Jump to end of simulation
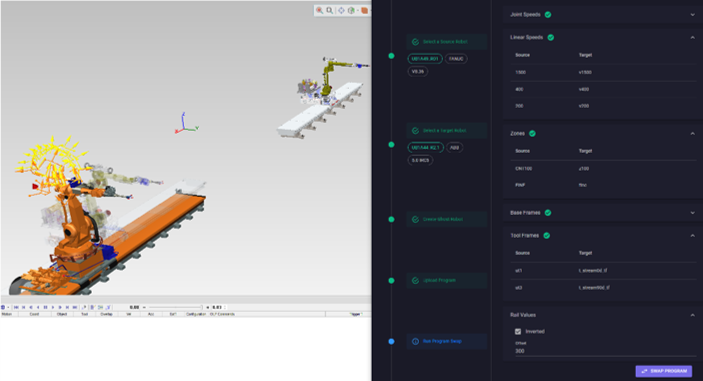This screenshot has height=381, width=703. pyautogui.click(x=75, y=307)
